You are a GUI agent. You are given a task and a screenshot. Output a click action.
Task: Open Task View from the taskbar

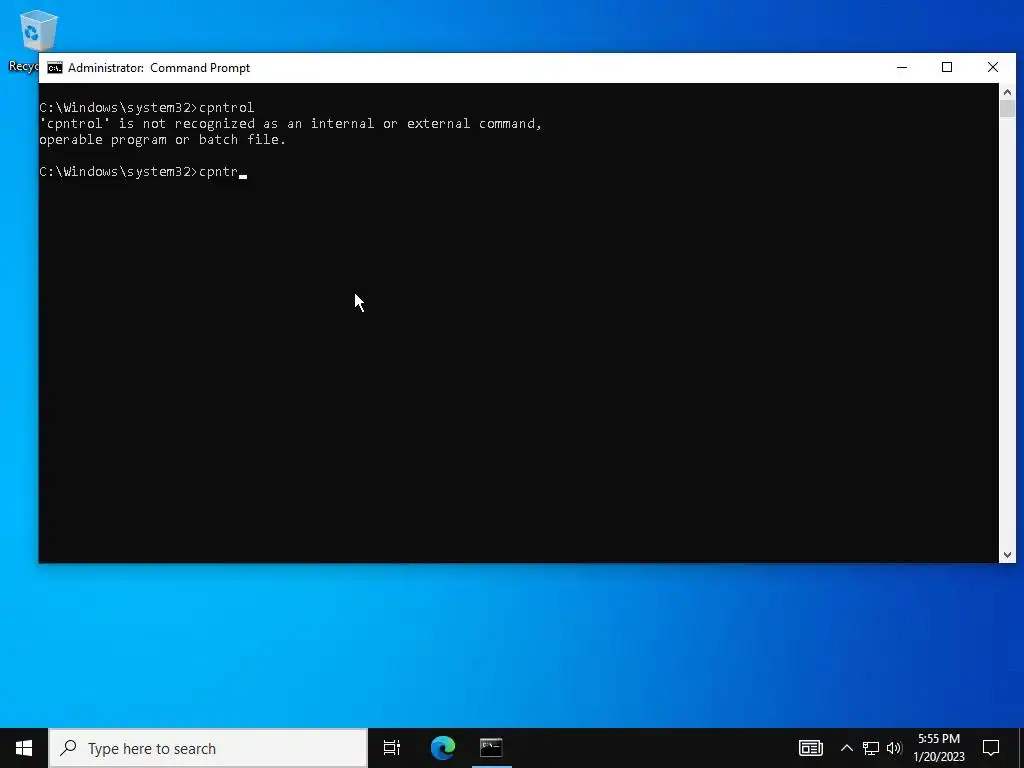392,748
